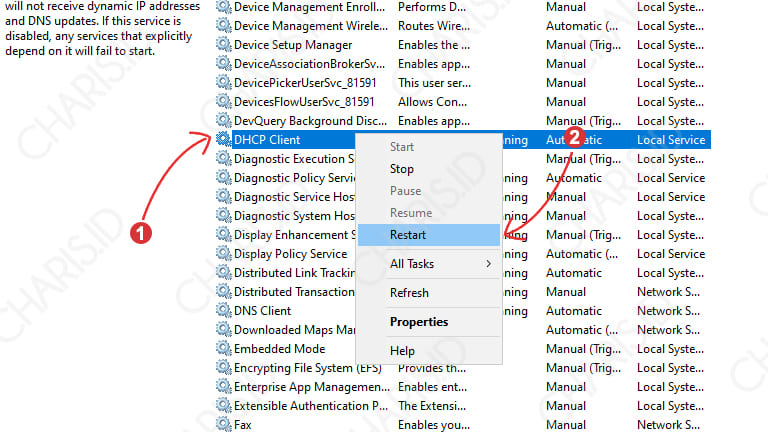Click the gear icon for Downloaded Maps Manager
The image size is (768, 432).
pos(224,330)
